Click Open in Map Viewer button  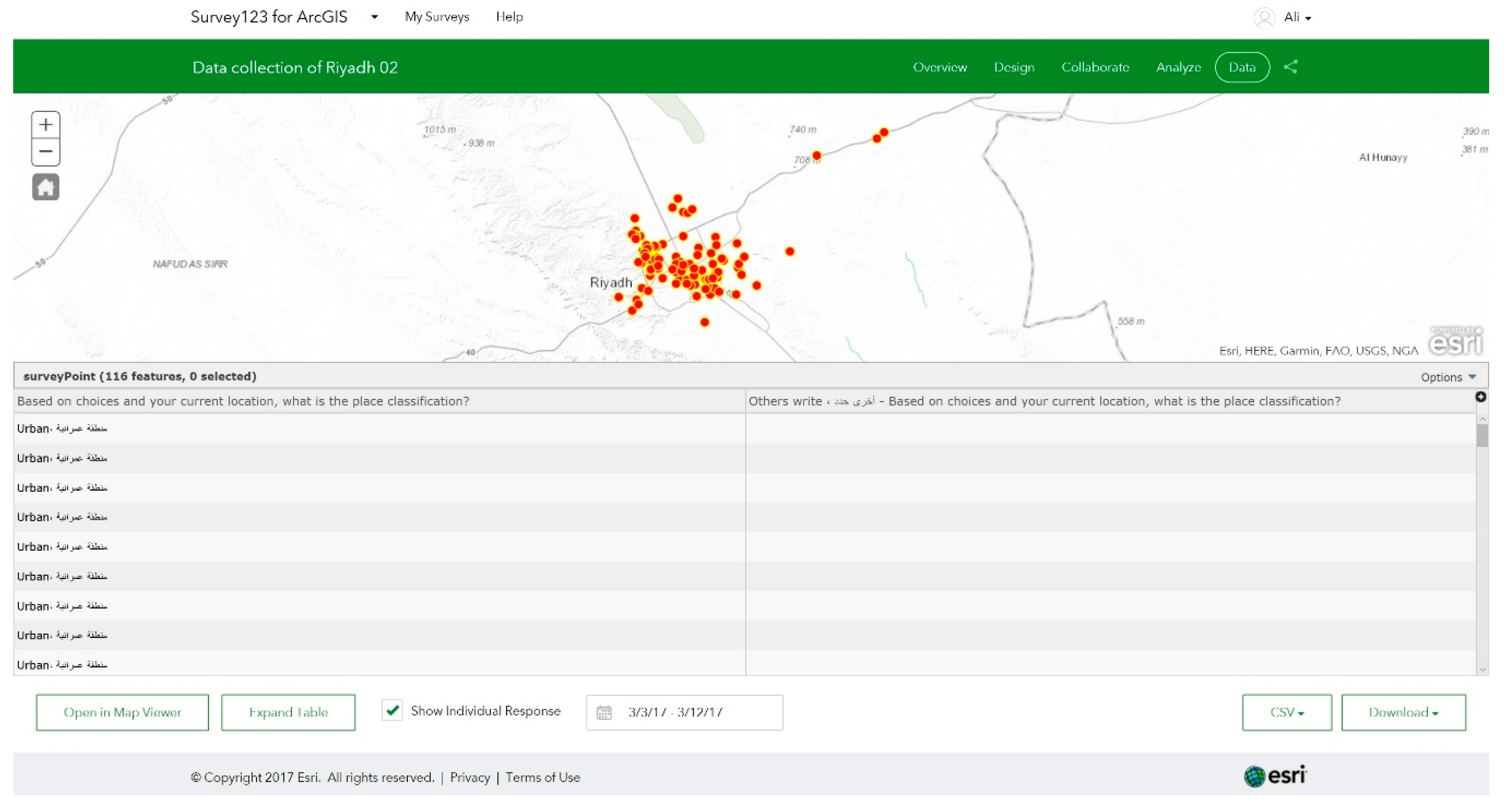[x=123, y=712]
